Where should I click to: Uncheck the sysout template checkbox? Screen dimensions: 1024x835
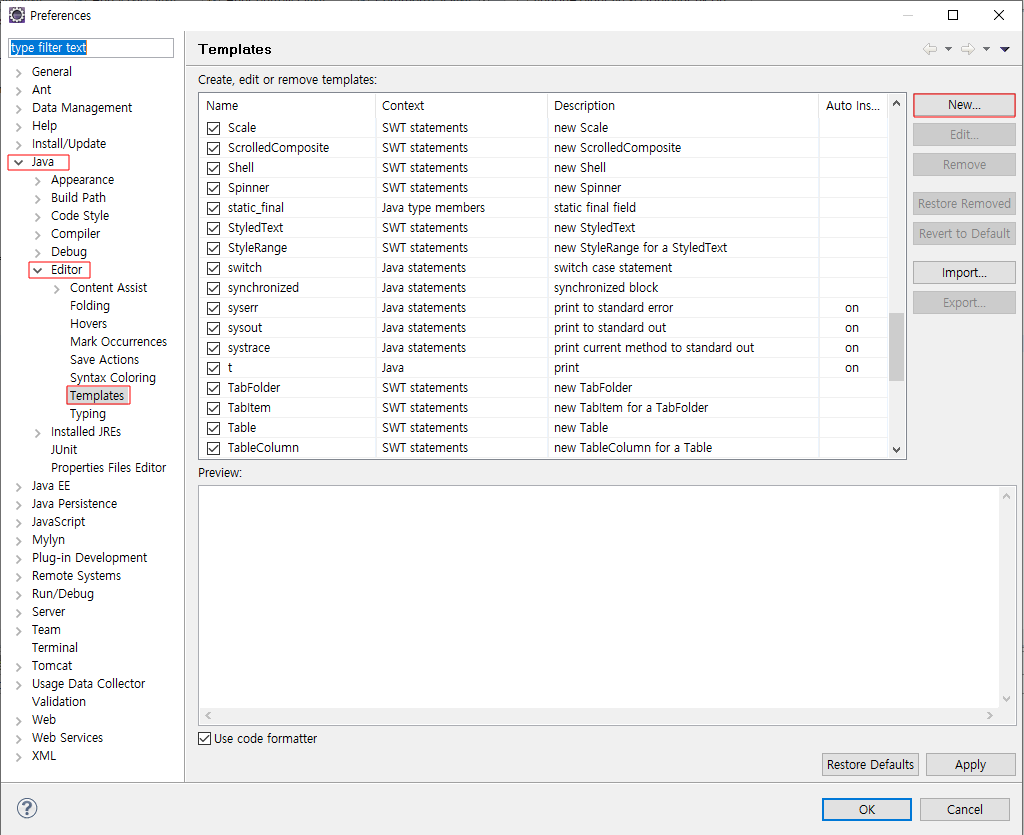coord(214,328)
